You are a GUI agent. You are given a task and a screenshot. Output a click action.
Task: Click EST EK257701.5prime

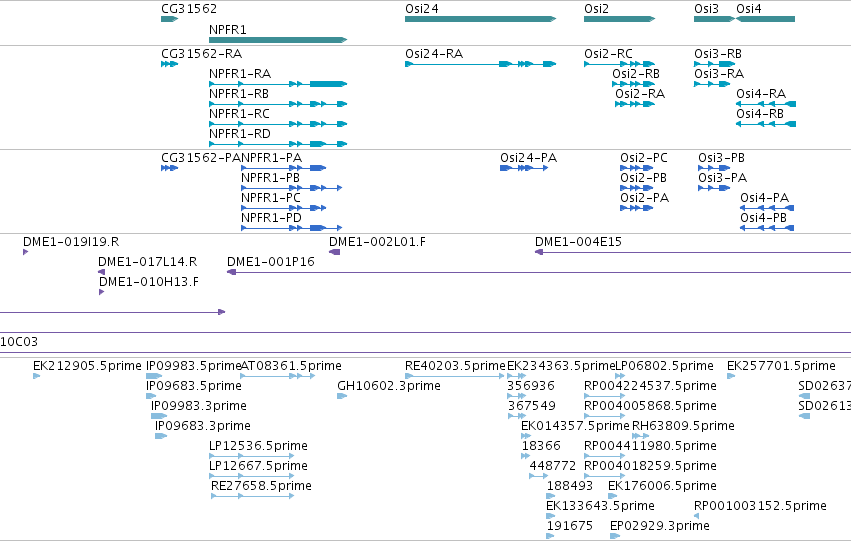pyautogui.click(x=731, y=376)
